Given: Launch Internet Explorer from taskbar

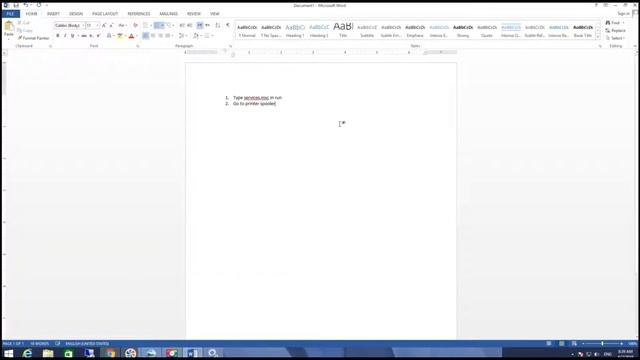Looking at the screenshot, I should (x=27, y=353).
